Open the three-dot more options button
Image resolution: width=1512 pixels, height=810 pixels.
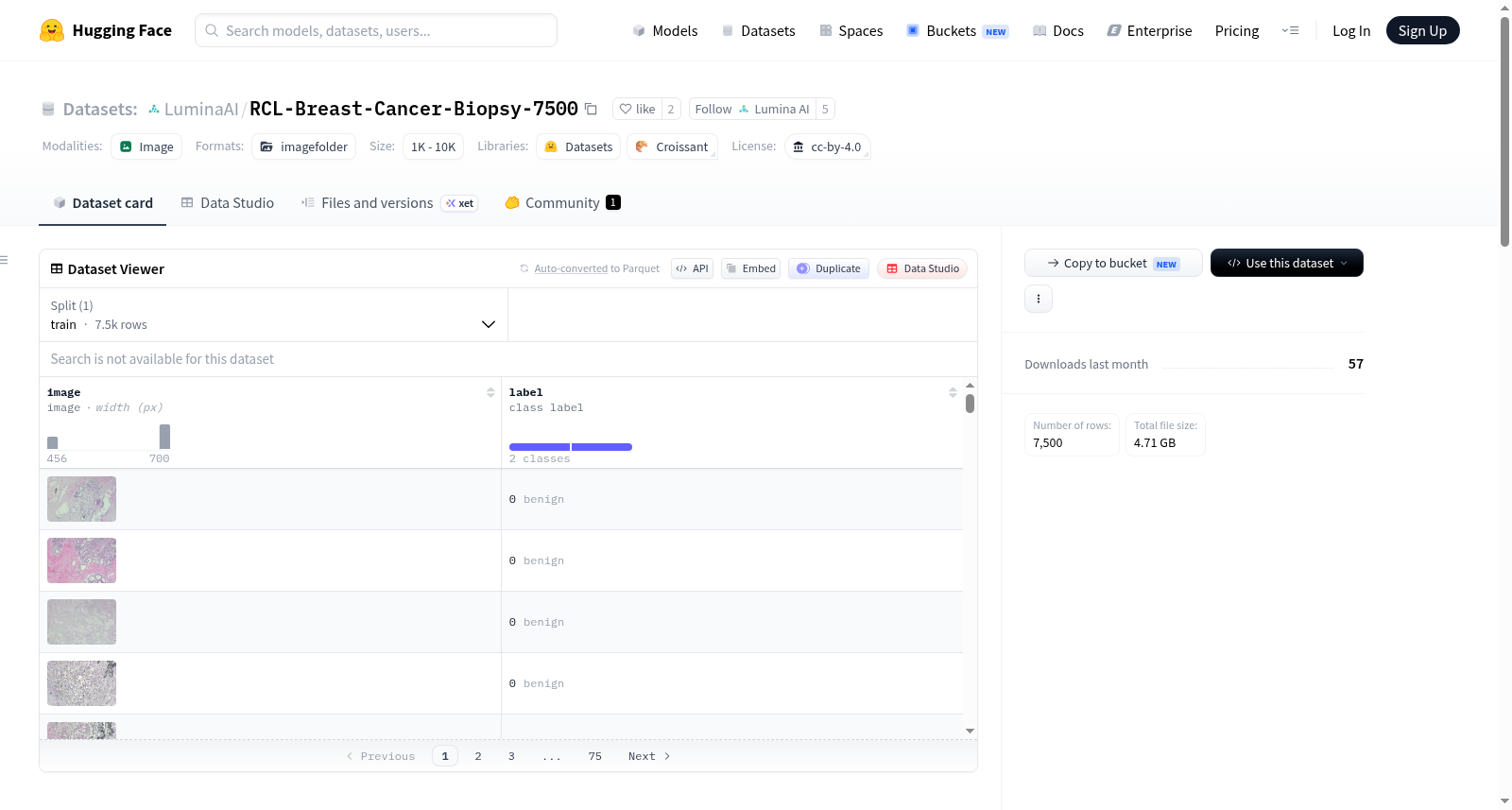tap(1039, 299)
